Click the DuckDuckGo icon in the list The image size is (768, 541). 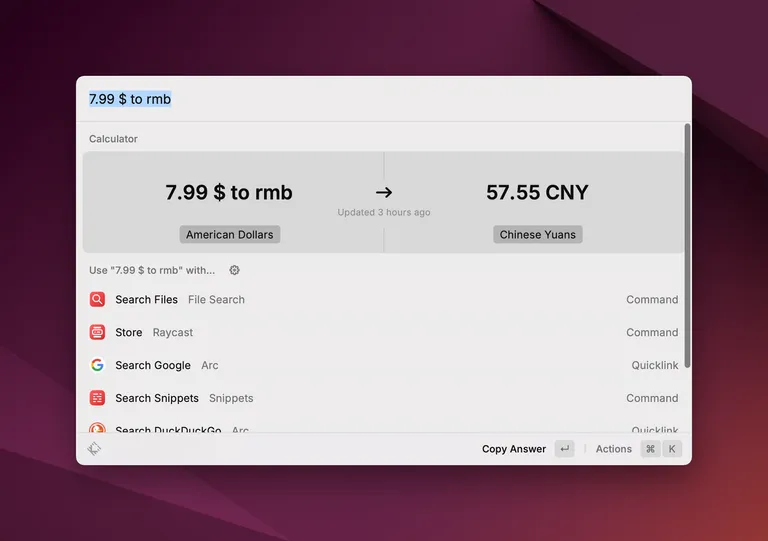click(x=97, y=429)
